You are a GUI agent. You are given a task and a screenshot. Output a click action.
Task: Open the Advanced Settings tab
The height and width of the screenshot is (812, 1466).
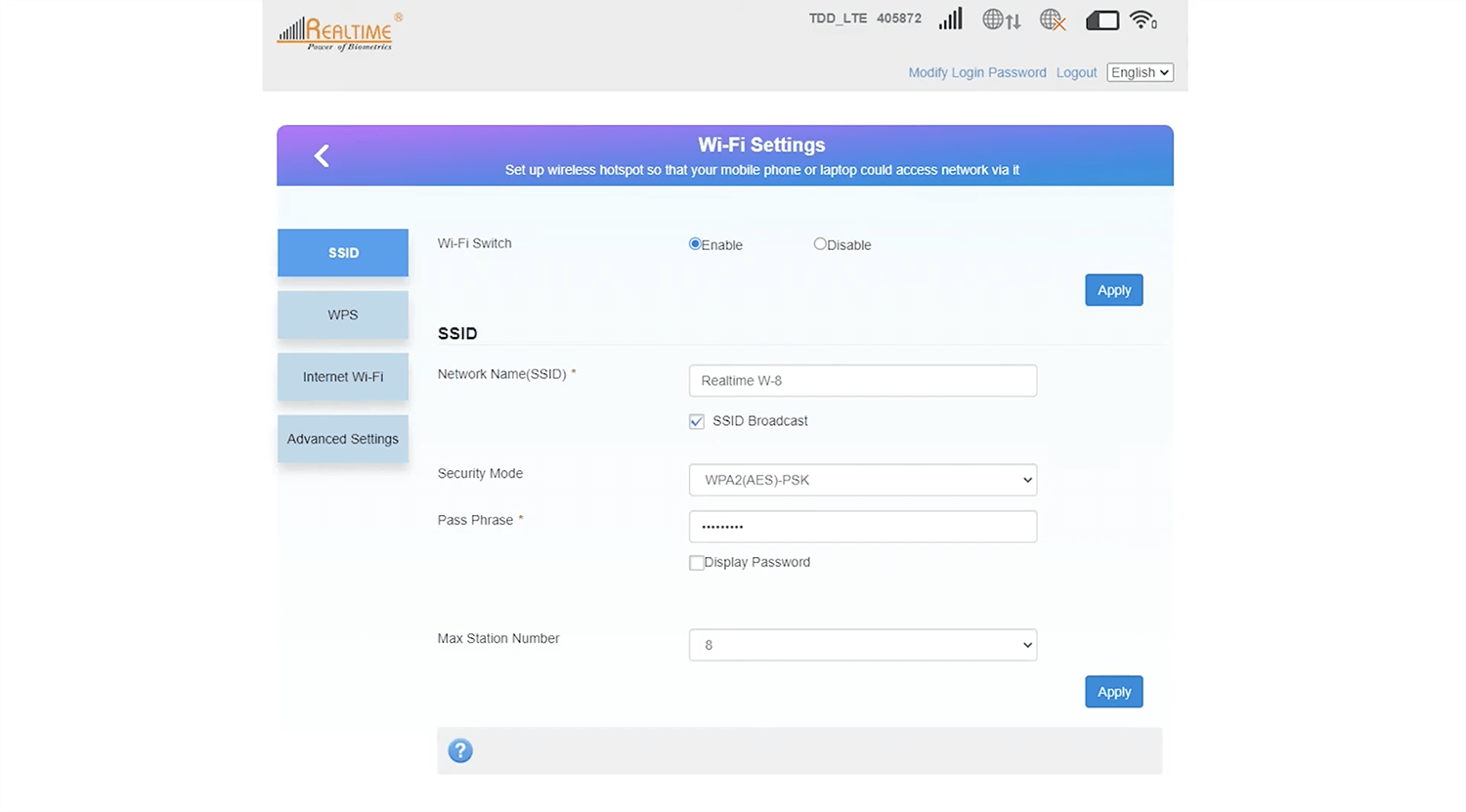(343, 439)
